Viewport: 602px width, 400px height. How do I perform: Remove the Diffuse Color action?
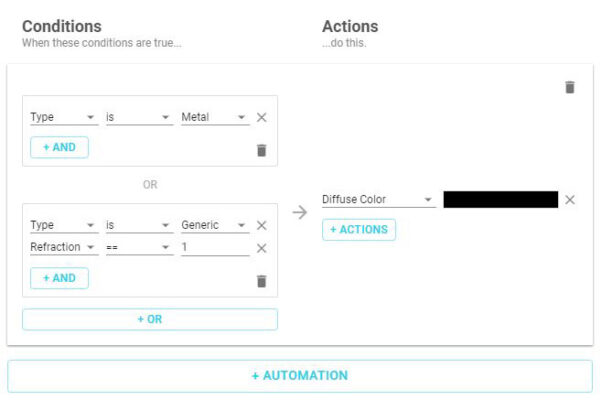click(x=570, y=200)
